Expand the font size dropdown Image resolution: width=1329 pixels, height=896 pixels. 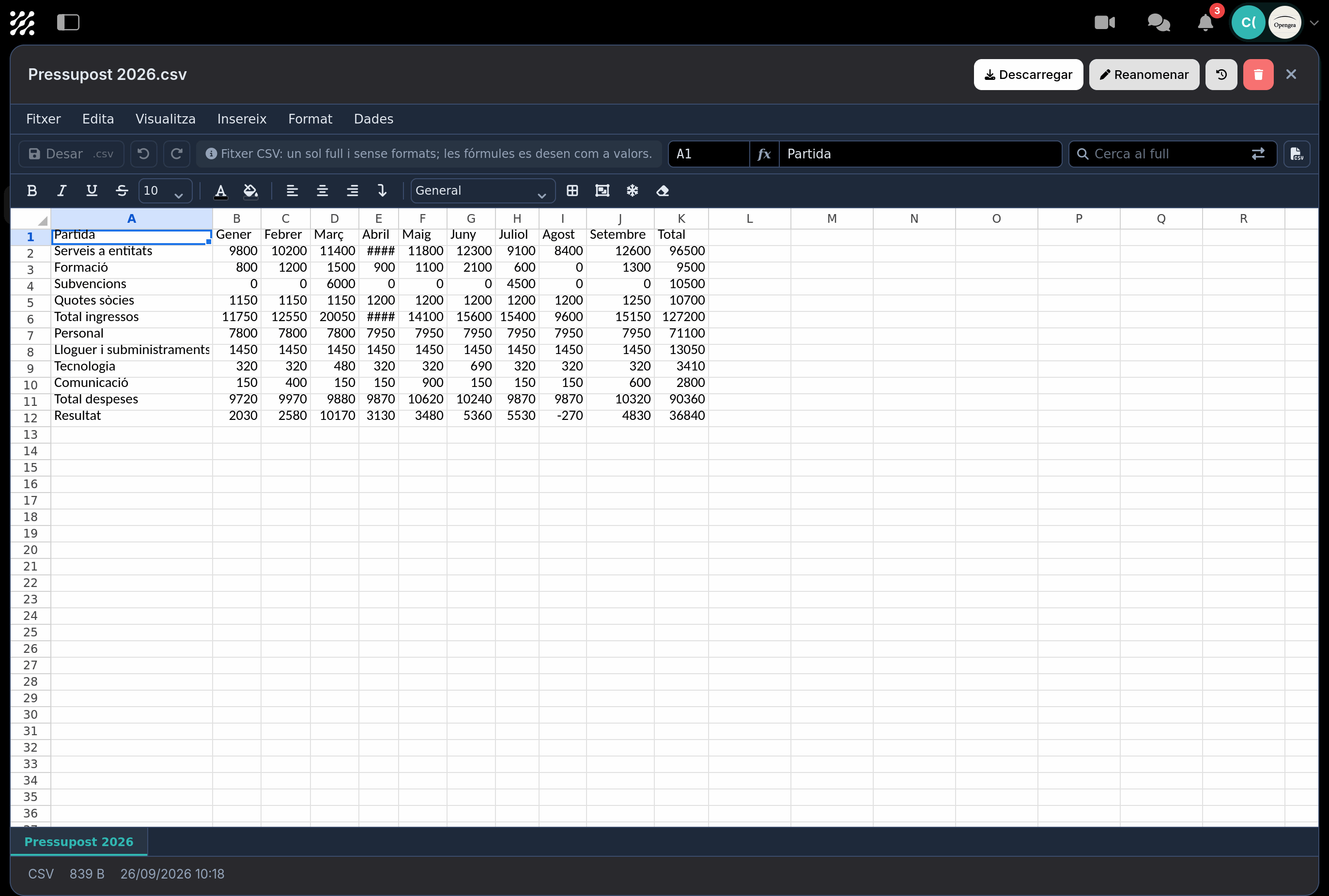[x=165, y=191]
